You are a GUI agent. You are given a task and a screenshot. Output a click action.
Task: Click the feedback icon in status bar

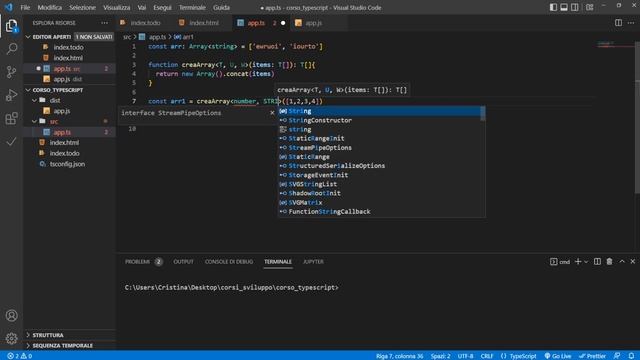pos(617,356)
